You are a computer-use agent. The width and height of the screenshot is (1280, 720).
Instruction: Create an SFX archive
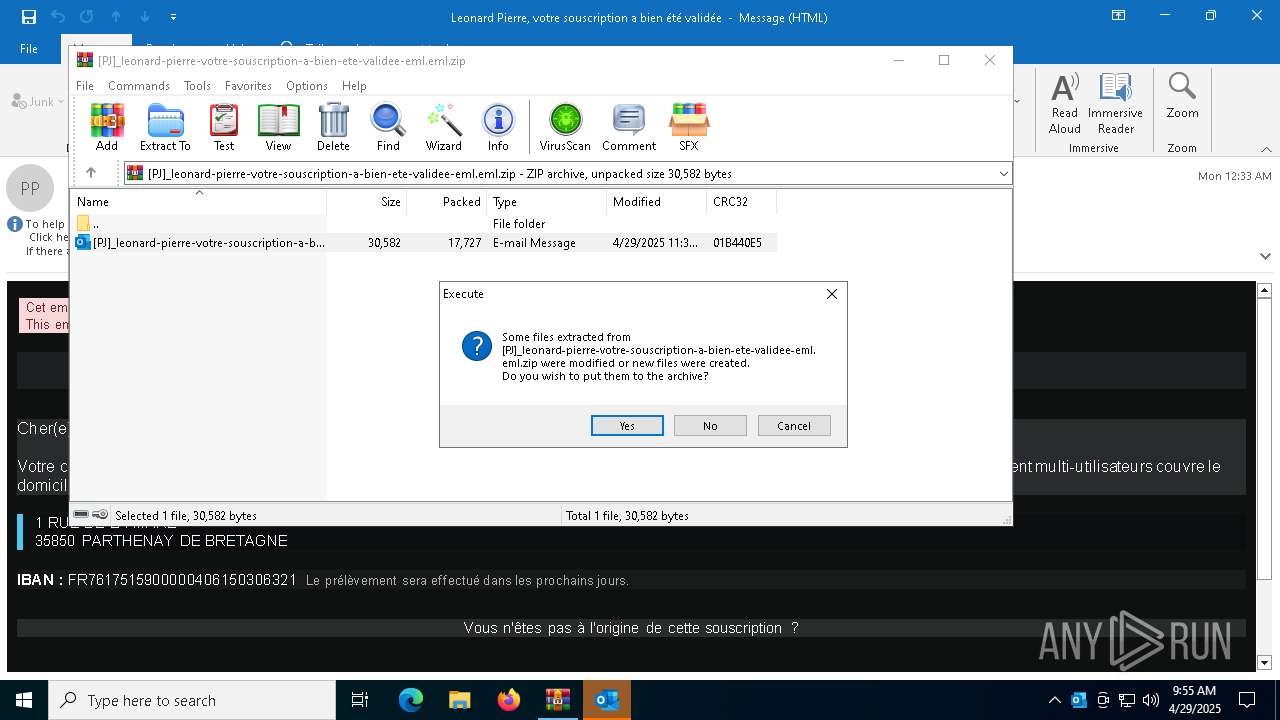[x=689, y=127]
